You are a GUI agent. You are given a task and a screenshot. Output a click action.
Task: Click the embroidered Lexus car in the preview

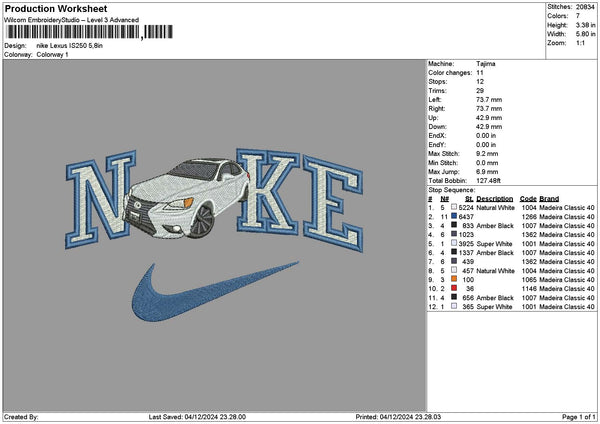click(186, 197)
